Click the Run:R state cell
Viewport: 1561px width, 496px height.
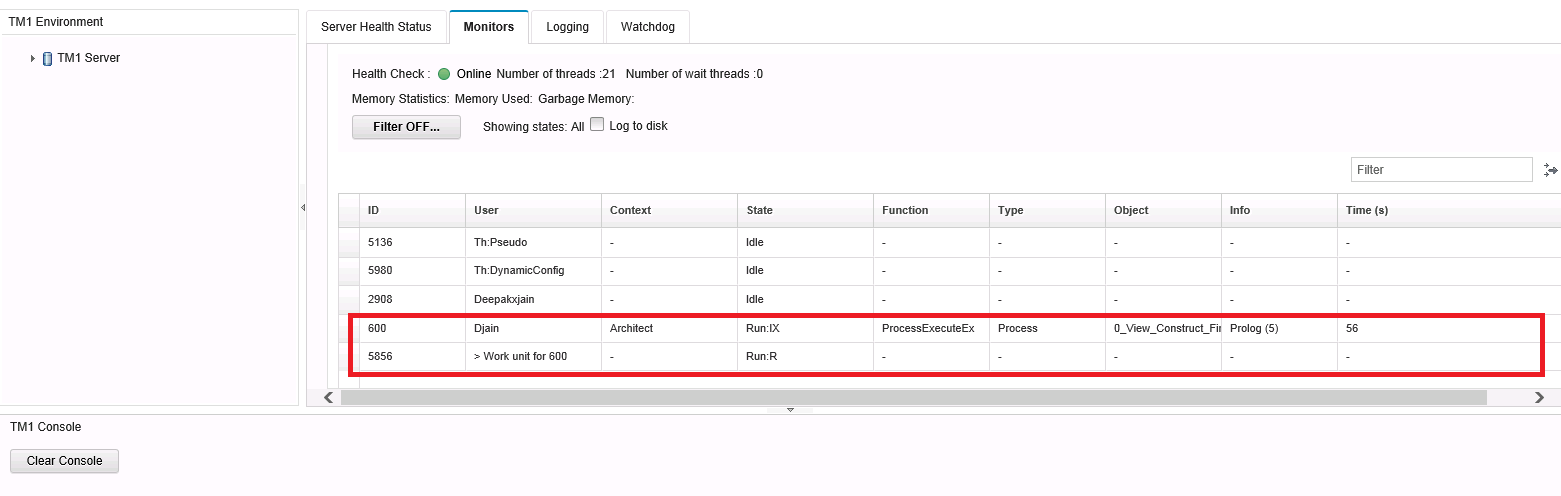pos(806,356)
